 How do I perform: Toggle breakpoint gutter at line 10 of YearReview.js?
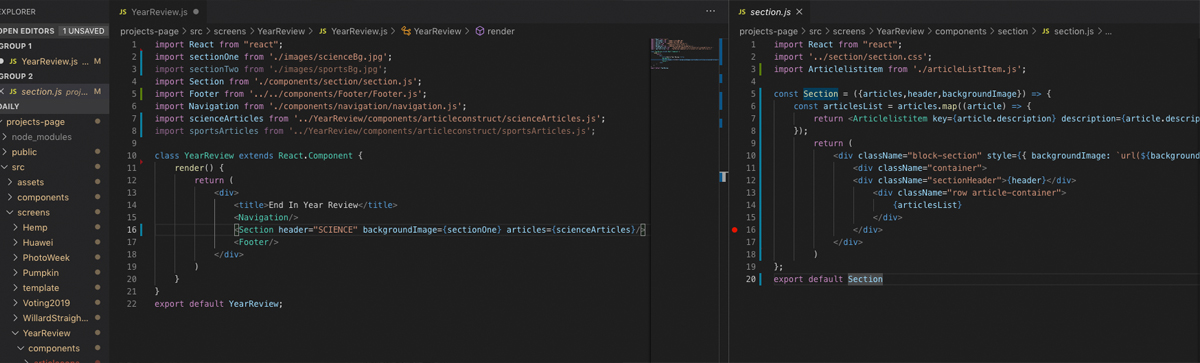[116, 156]
